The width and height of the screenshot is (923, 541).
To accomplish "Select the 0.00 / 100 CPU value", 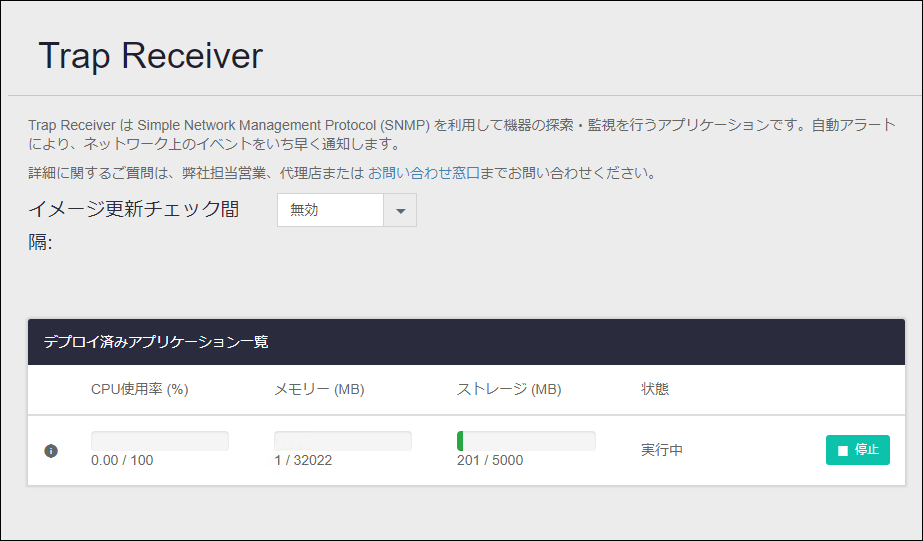I will click(x=122, y=460).
